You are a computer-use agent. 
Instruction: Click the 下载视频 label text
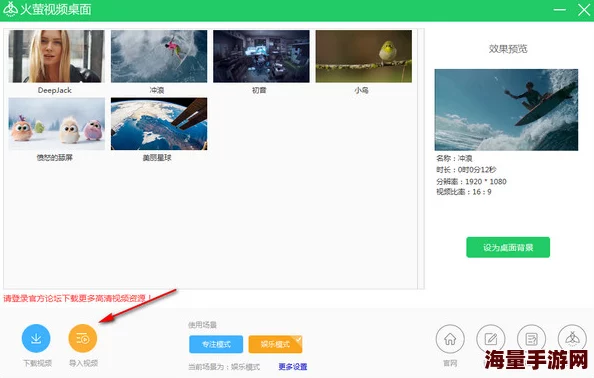pos(38,363)
